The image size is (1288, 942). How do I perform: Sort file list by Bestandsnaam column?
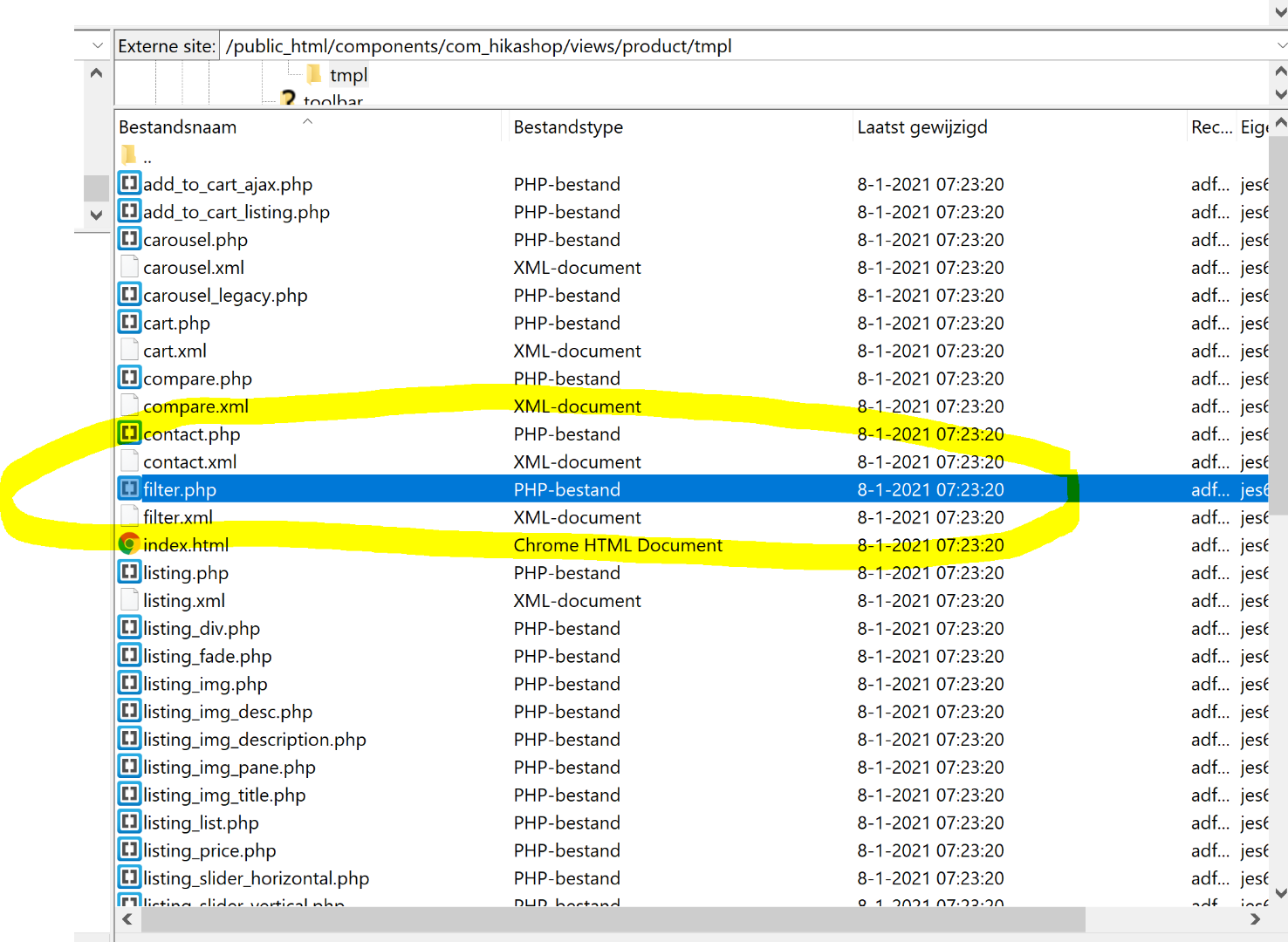[310, 127]
